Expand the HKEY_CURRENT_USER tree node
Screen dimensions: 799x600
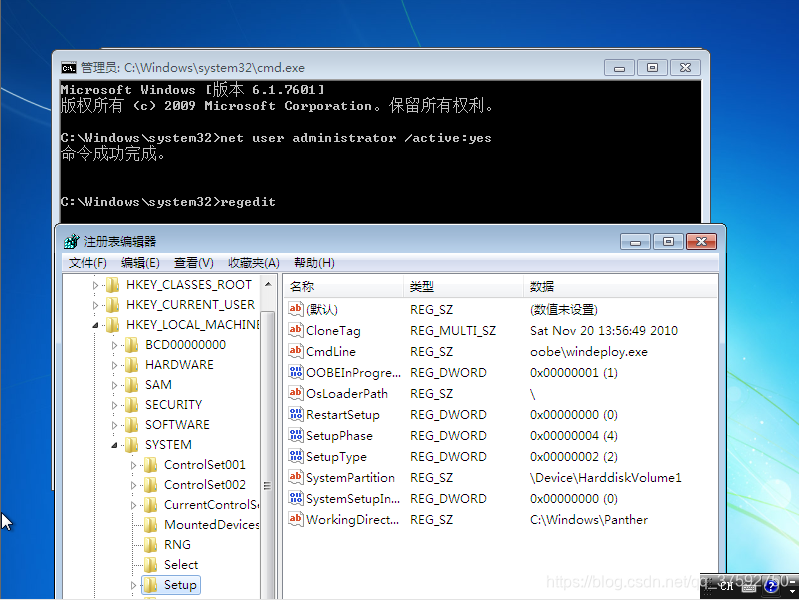click(95, 305)
